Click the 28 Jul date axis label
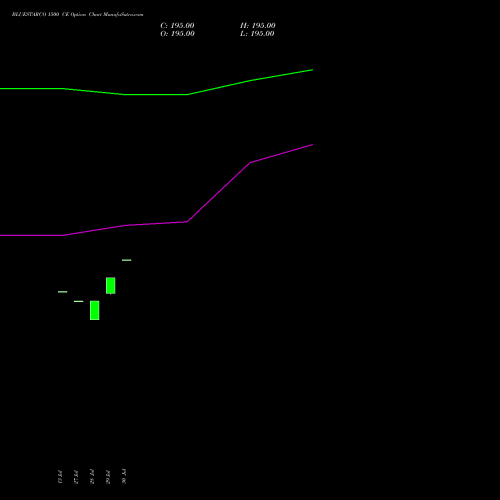This screenshot has height=500, width=500. [x=92, y=477]
